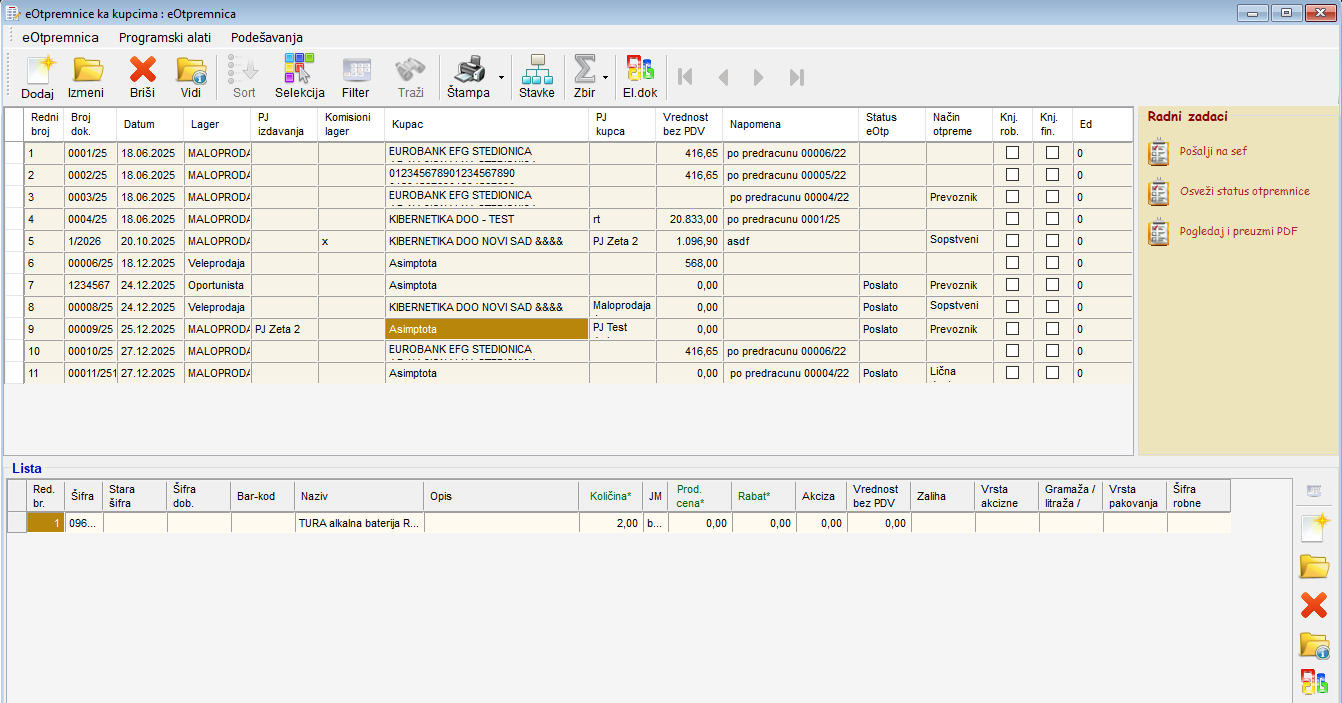
Task: Expand the Zbir sum dropdown arrow
Action: (x=606, y=77)
